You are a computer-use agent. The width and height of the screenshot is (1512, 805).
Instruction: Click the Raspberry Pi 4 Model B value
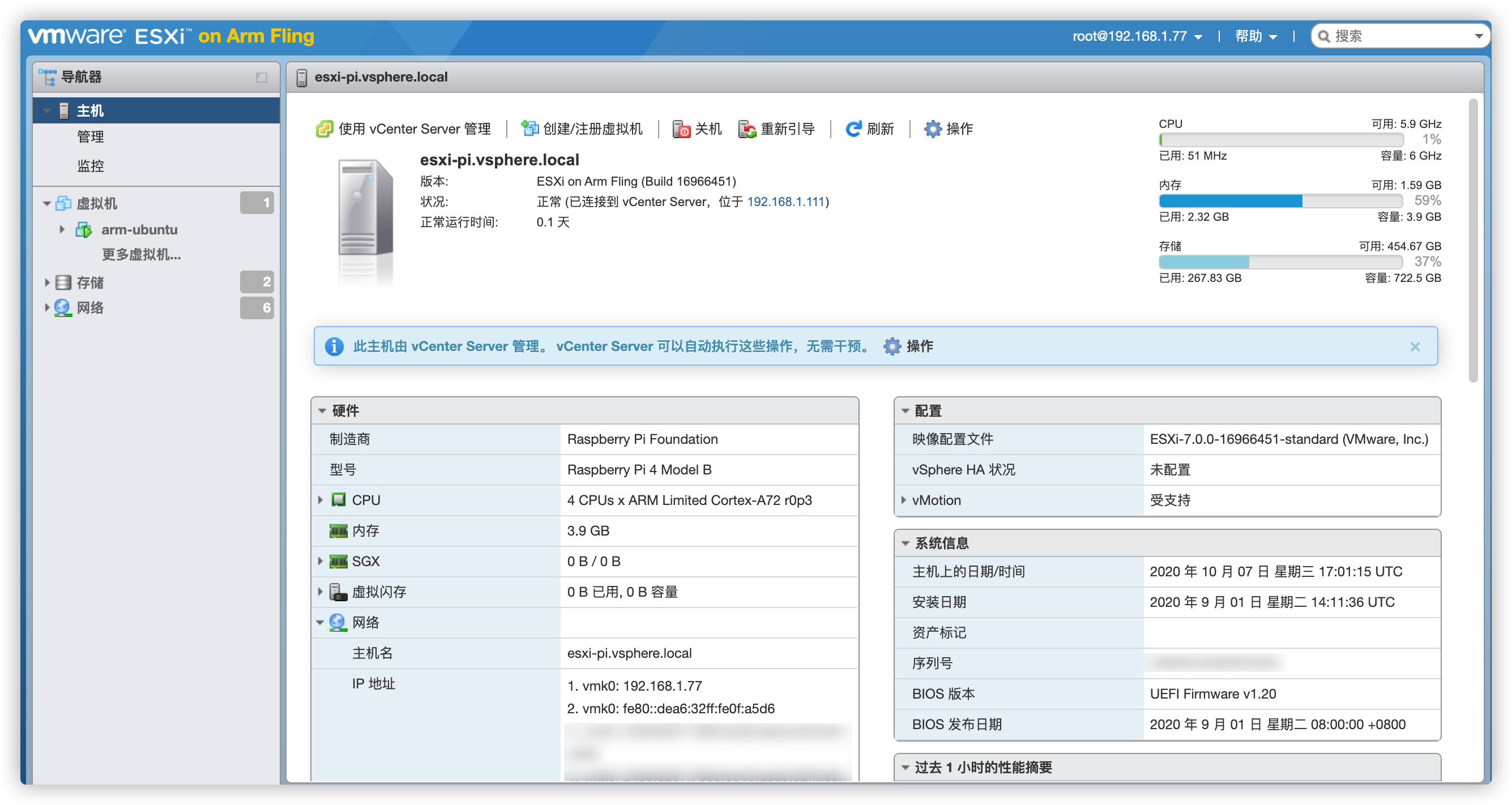[x=639, y=470]
